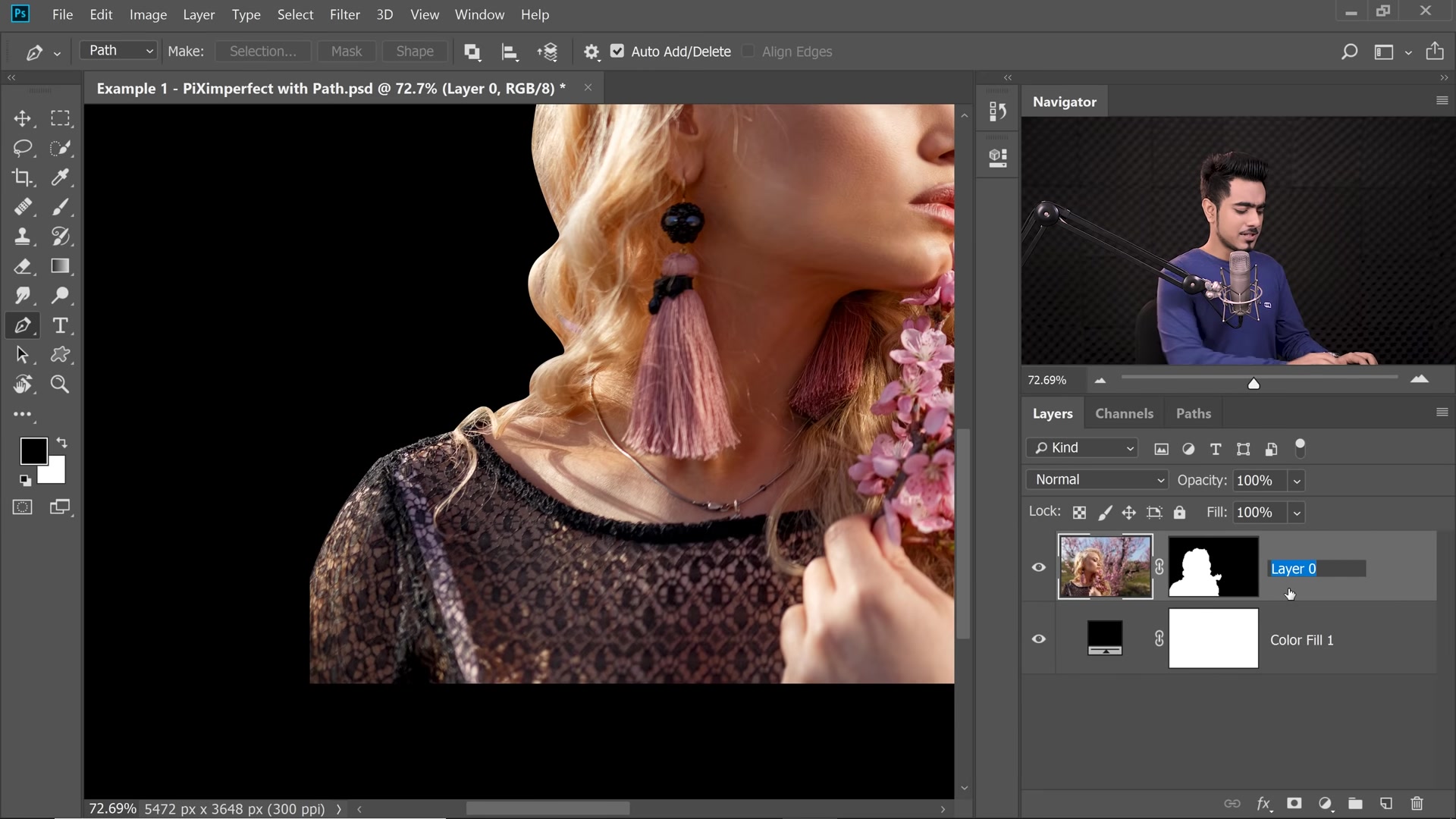Select the Pen tool in toolbar
This screenshot has height=819, width=1456.
coord(23,326)
